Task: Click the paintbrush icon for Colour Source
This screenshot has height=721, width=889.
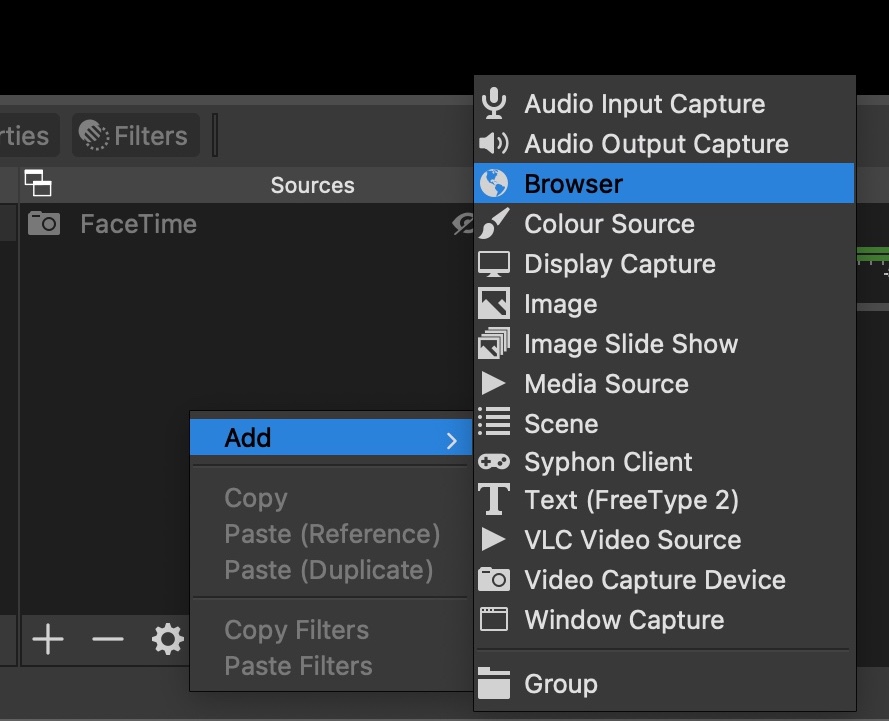Action: click(494, 224)
